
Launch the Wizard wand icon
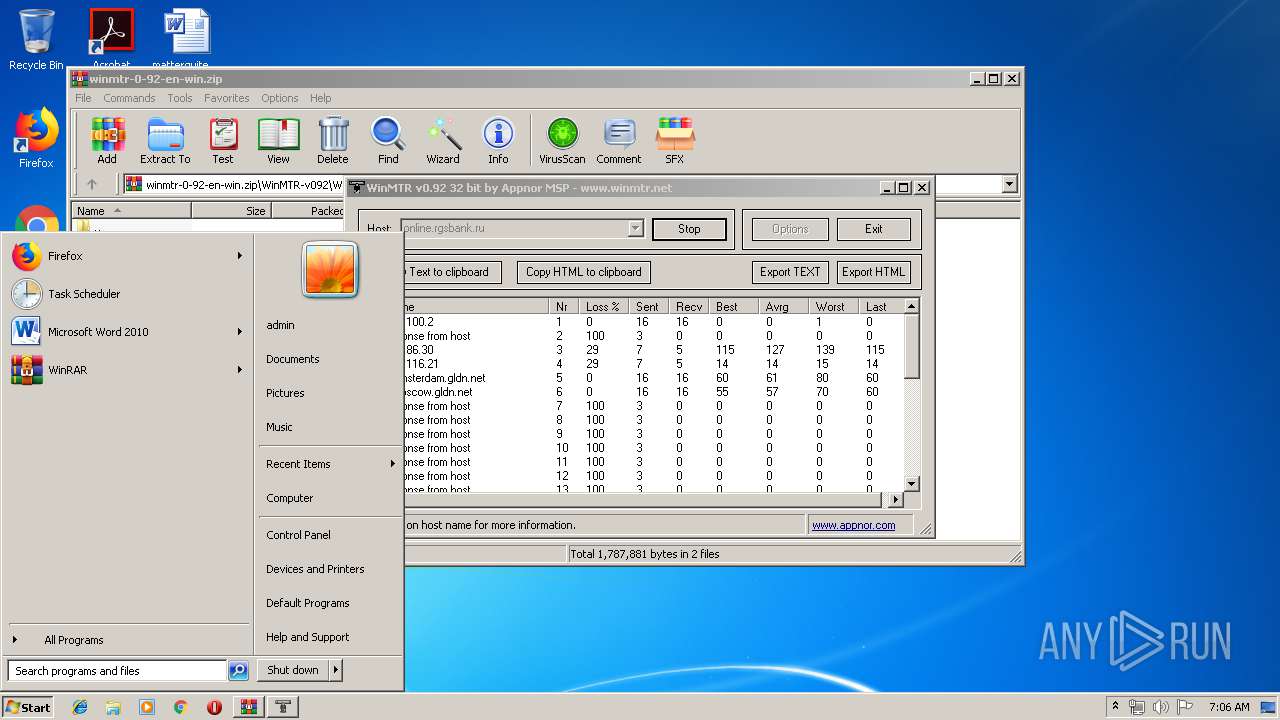coord(443,140)
